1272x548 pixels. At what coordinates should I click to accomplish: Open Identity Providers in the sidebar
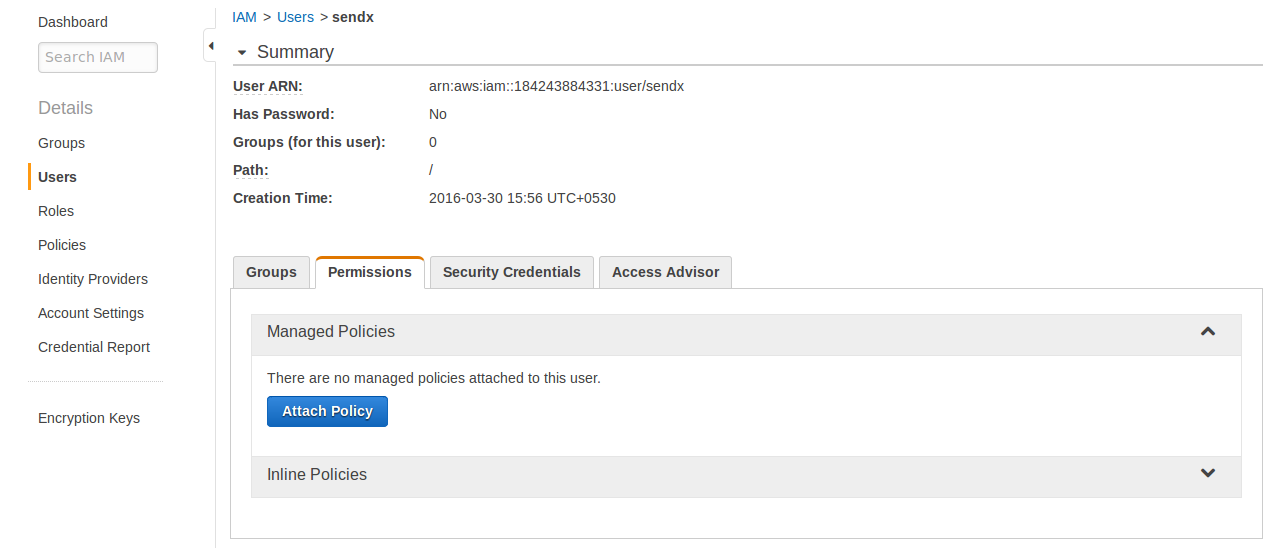click(x=93, y=279)
